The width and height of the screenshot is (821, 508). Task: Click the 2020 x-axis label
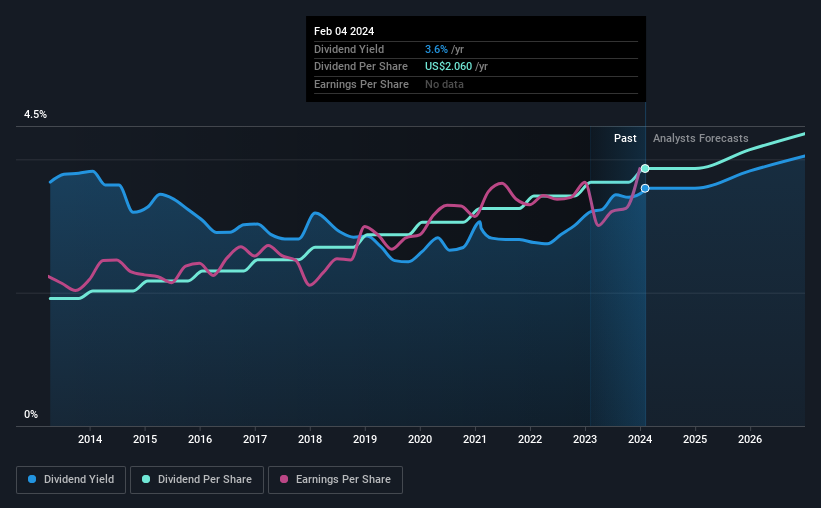(420, 439)
